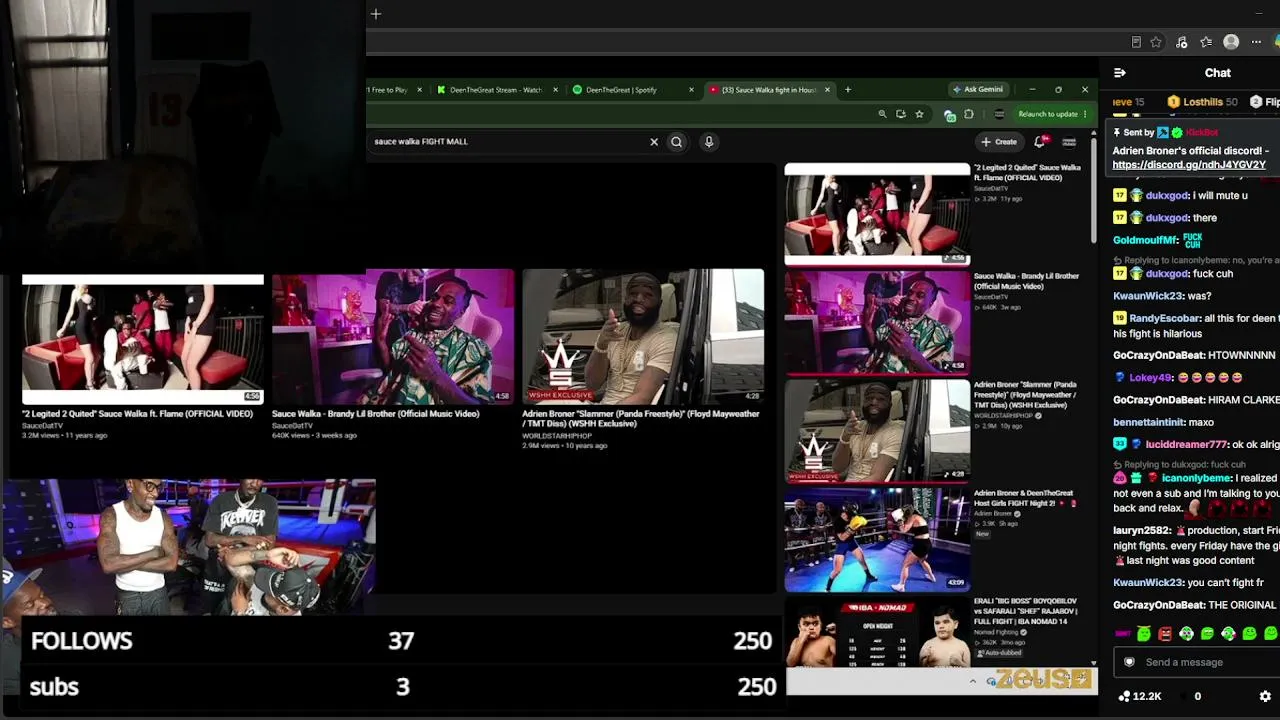Open inner browser zoom magnifier icon
1280x720 pixels.
pos(882,114)
